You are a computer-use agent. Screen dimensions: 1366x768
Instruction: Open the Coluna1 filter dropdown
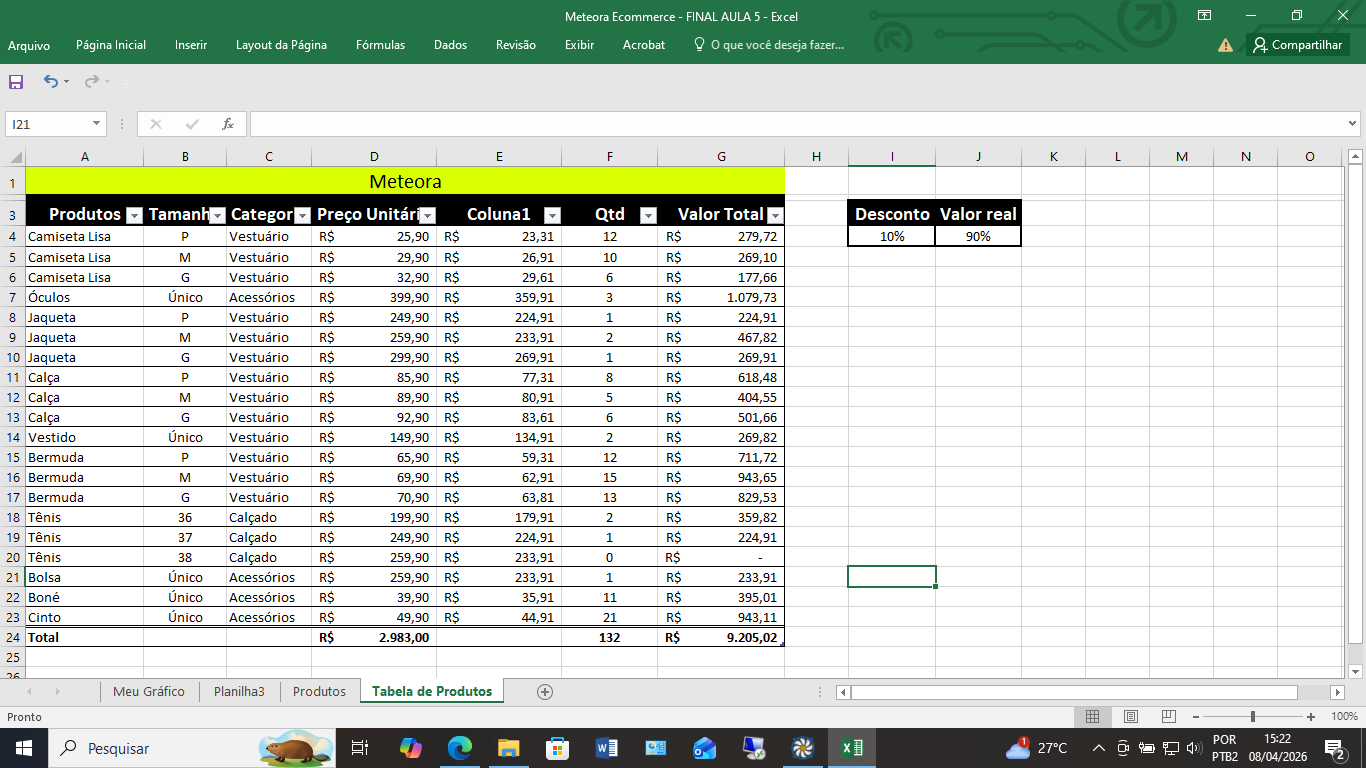[552, 215]
